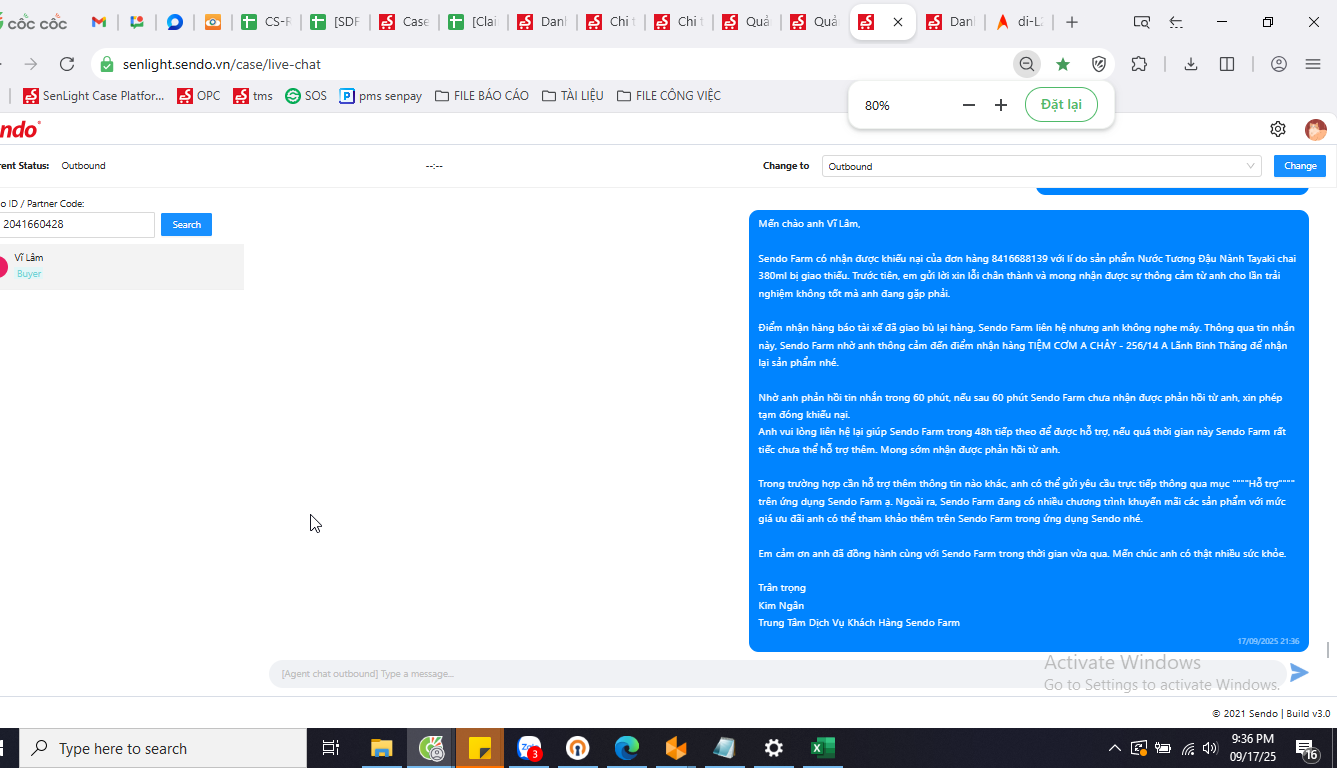Expand the Change to status dropdown

[x=1041, y=166]
